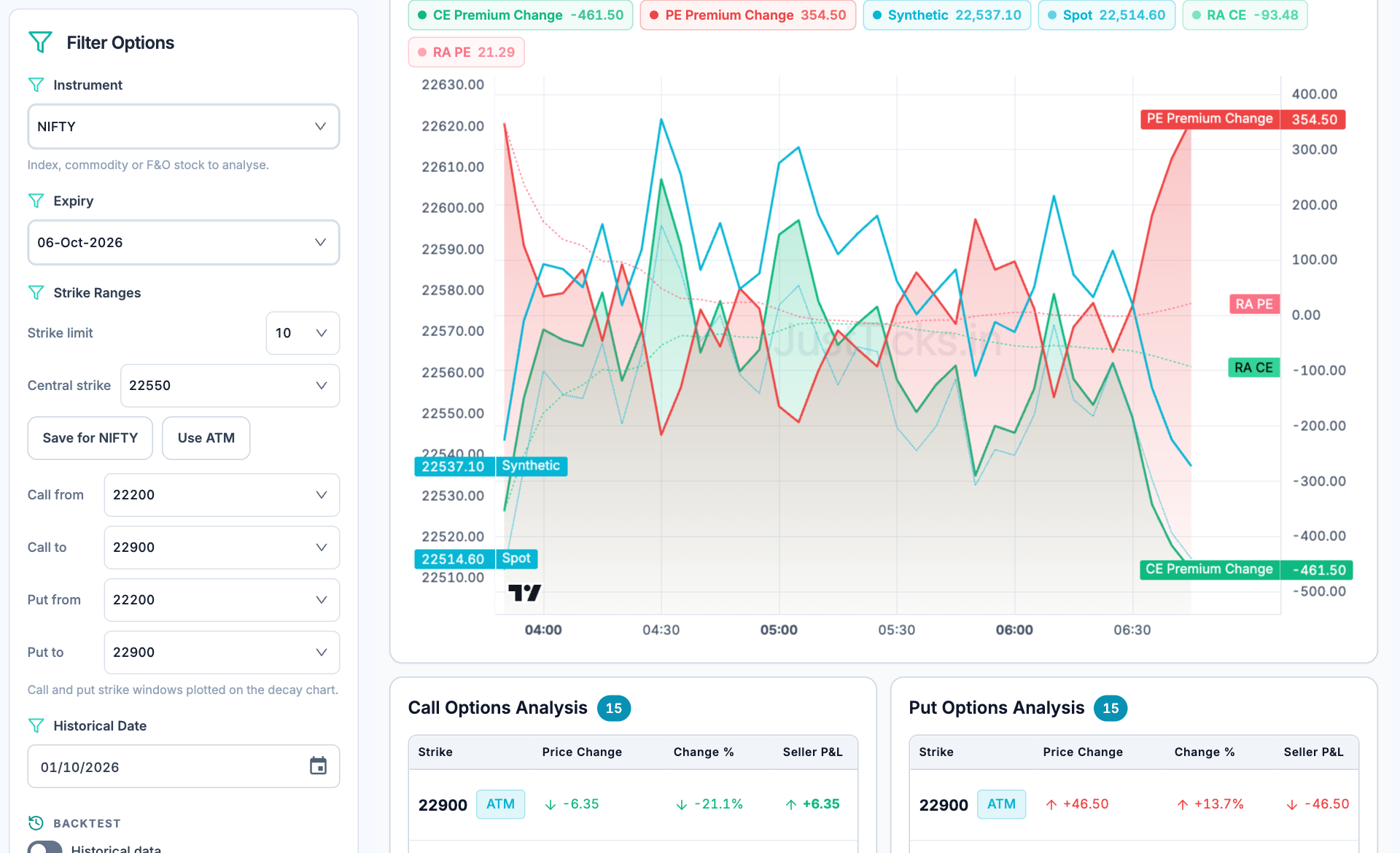This screenshot has height=853, width=1400.
Task: Click the Save for NIFTY button
Action: click(x=90, y=438)
